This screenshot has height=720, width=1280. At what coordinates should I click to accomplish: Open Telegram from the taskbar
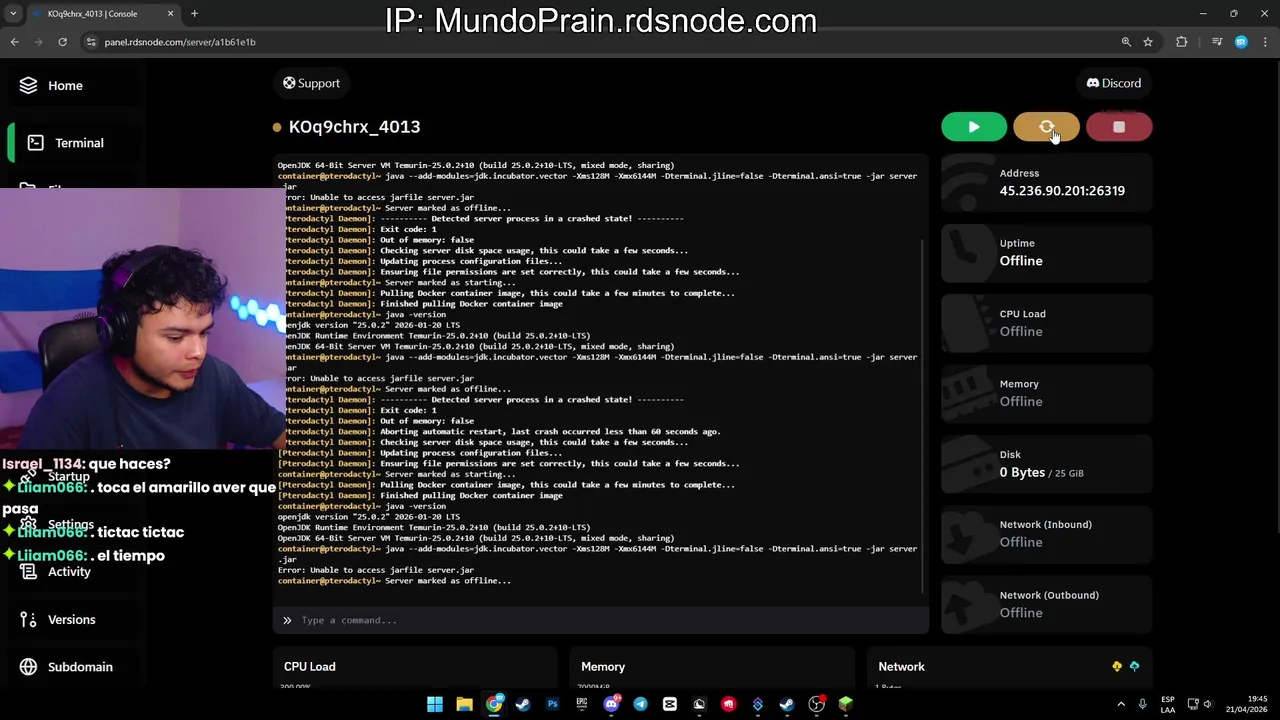pyautogui.click(x=640, y=704)
